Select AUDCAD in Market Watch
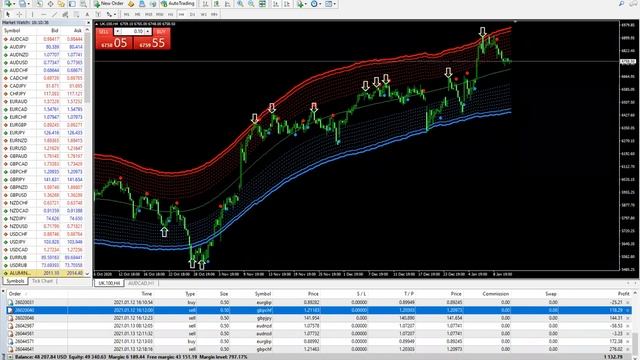Screen dimensions: 640x360 [x=43, y=39]
